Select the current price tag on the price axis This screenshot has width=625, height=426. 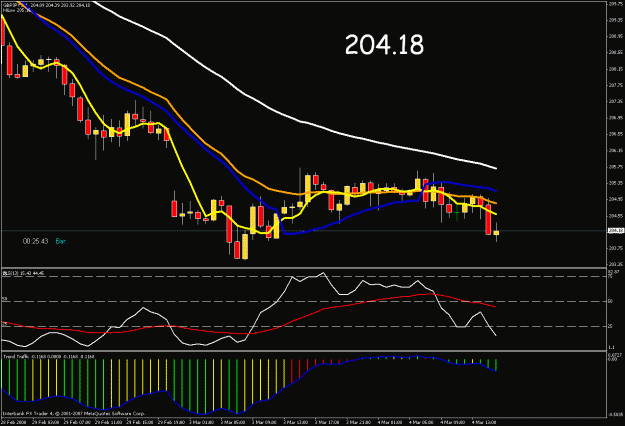coord(616,230)
